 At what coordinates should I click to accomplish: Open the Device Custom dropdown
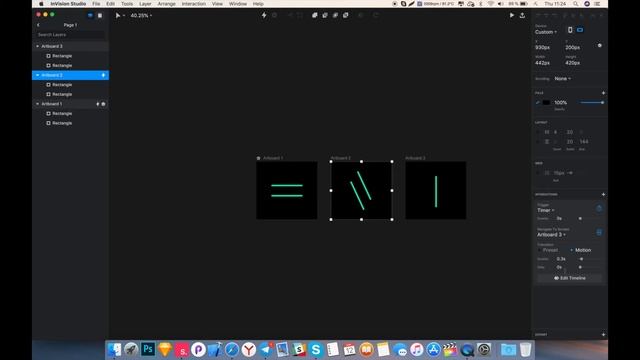point(546,32)
